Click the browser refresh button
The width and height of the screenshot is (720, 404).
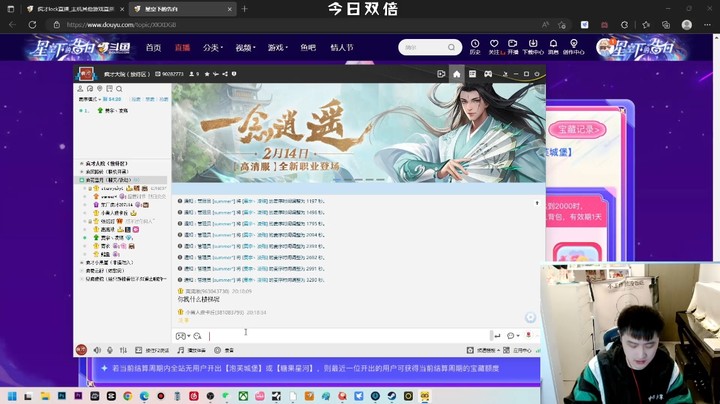tap(32, 25)
